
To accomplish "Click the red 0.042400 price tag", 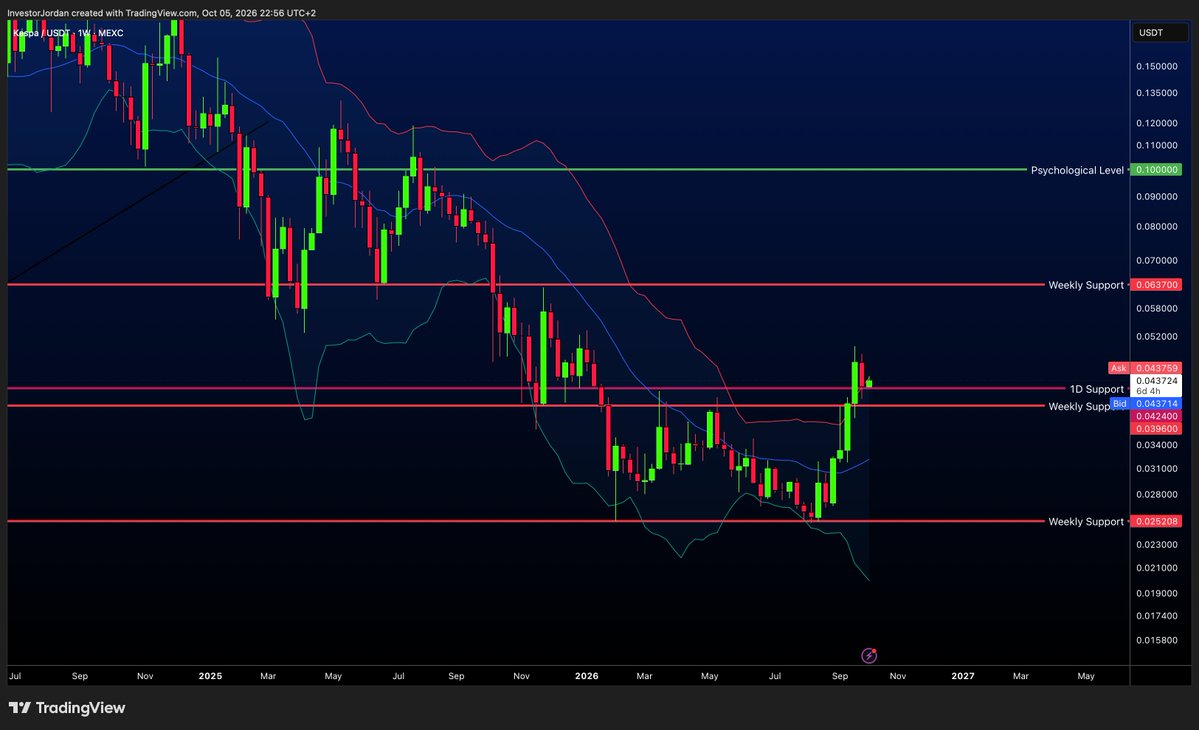I will (1156, 417).
